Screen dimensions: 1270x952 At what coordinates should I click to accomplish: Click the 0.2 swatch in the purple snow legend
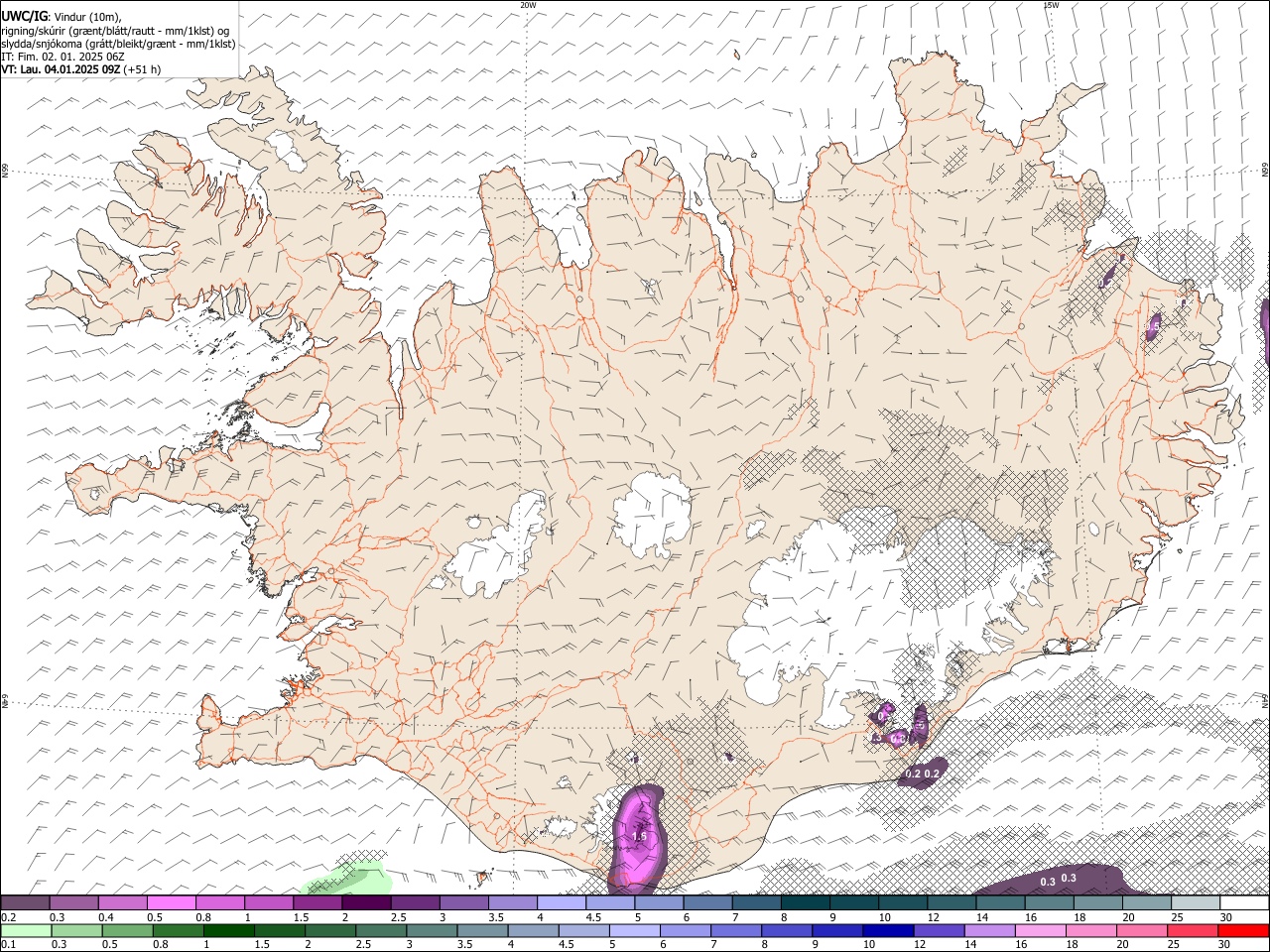26,902
